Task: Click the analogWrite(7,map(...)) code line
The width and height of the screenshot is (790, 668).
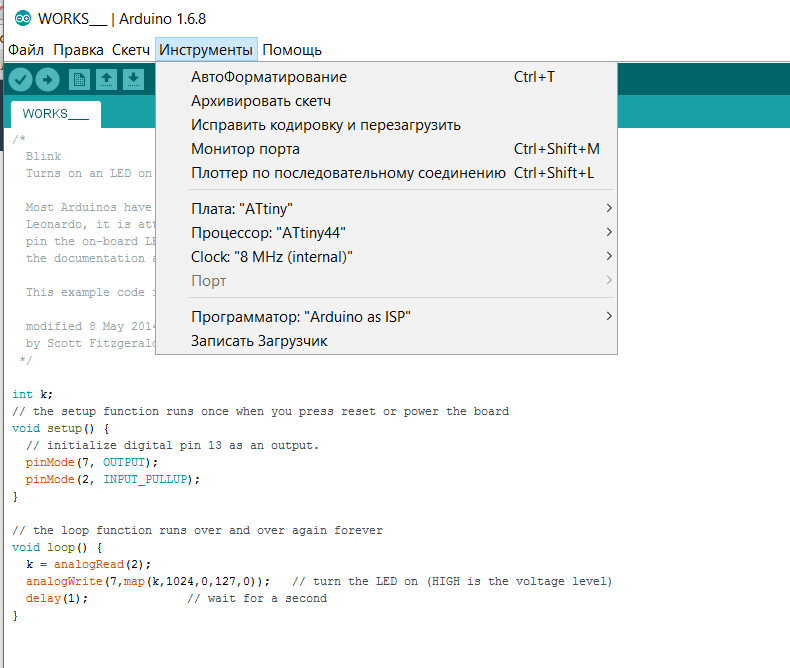Action: [x=148, y=581]
